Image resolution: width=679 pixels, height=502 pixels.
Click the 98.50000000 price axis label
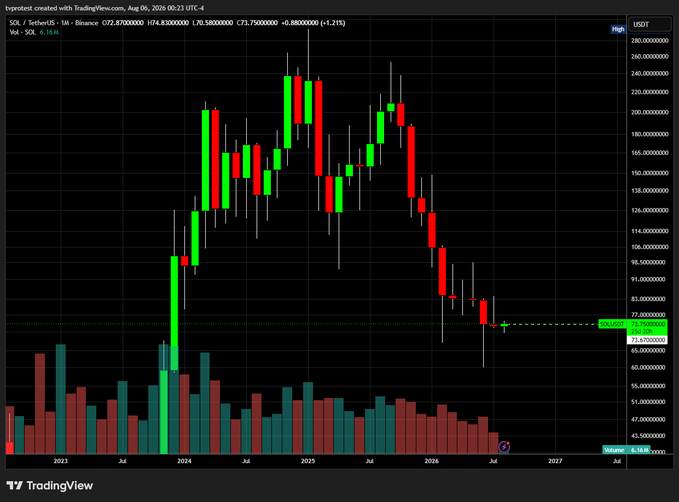[648, 262]
